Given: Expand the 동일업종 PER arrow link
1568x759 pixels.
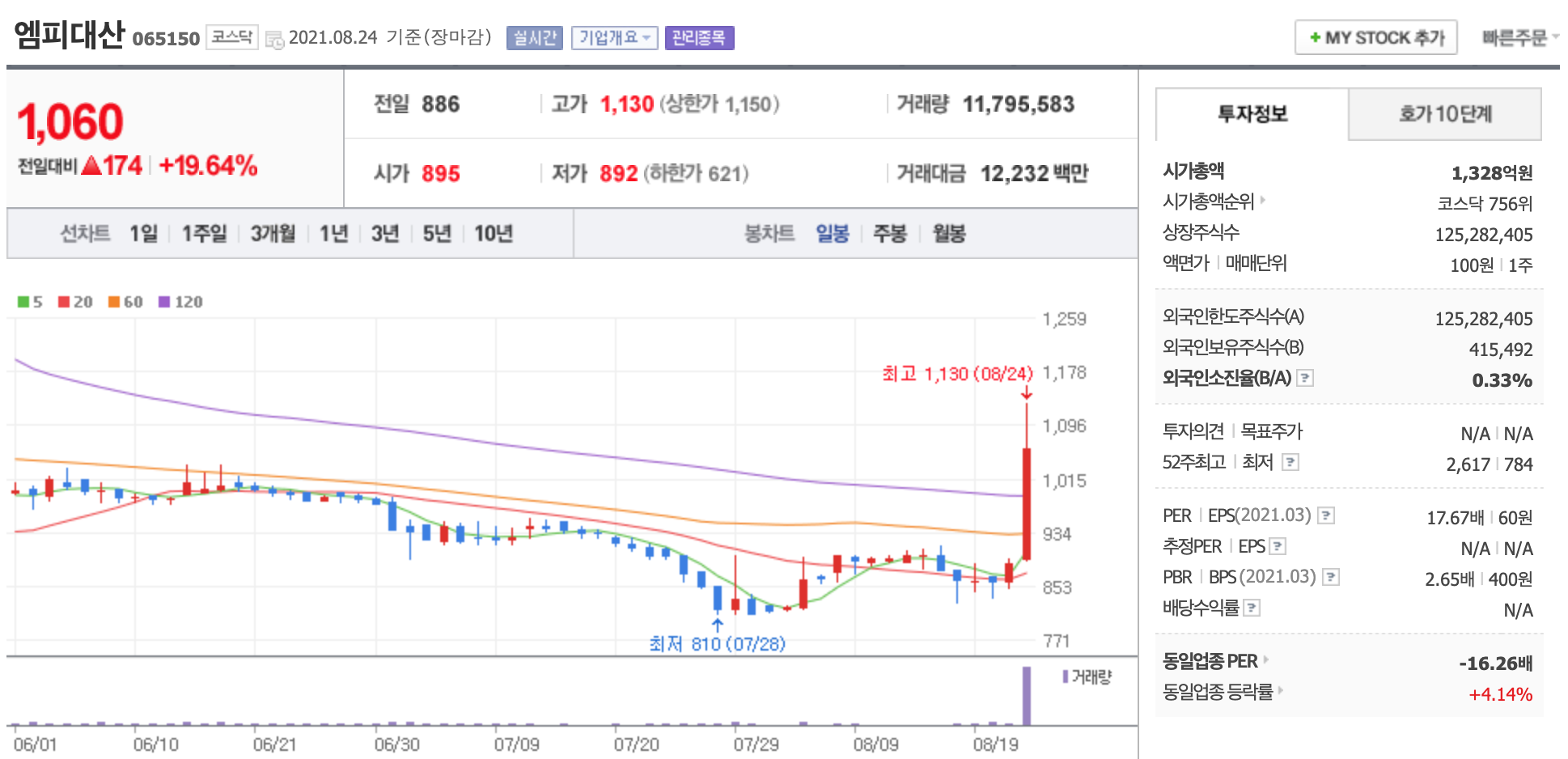Looking at the screenshot, I should tap(1265, 660).
